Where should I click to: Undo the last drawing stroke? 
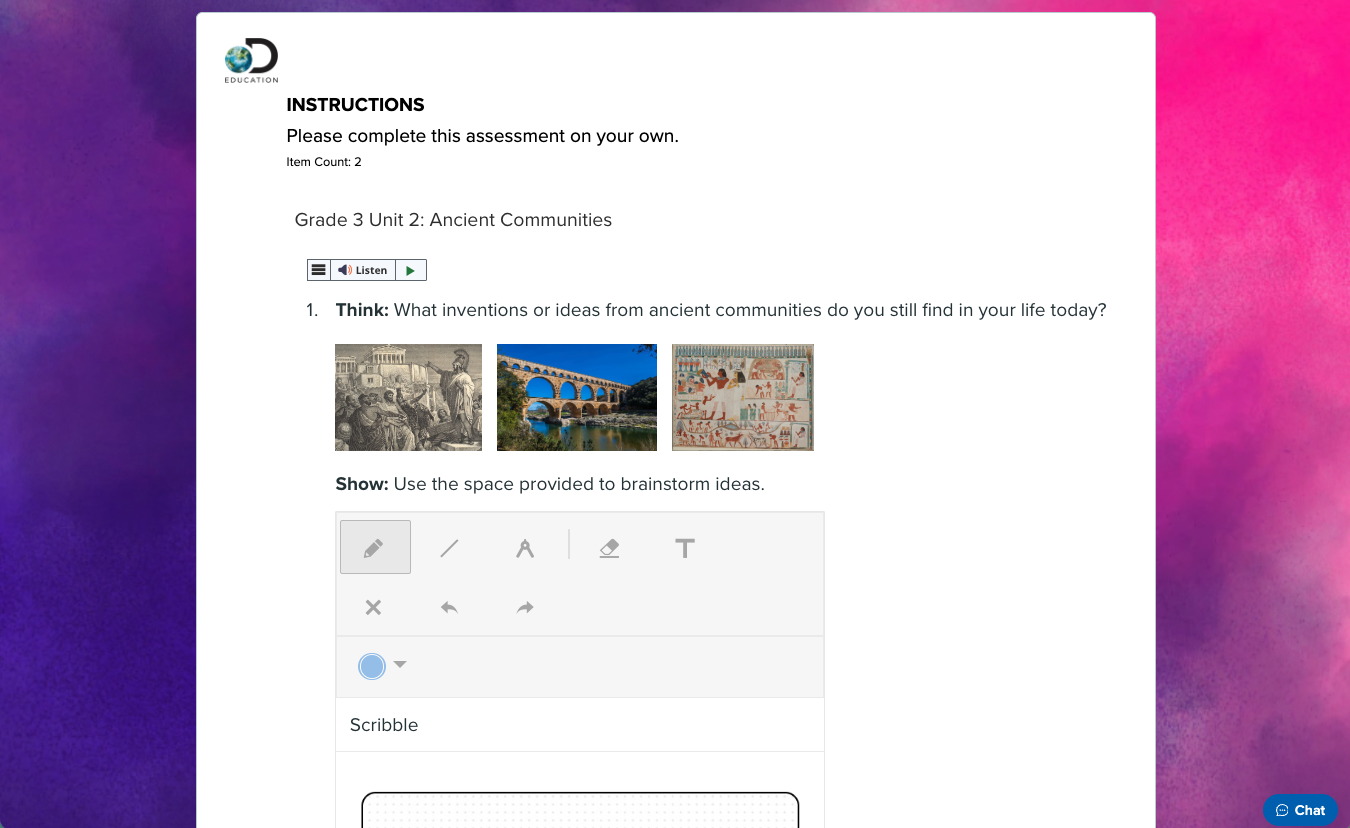tap(449, 607)
